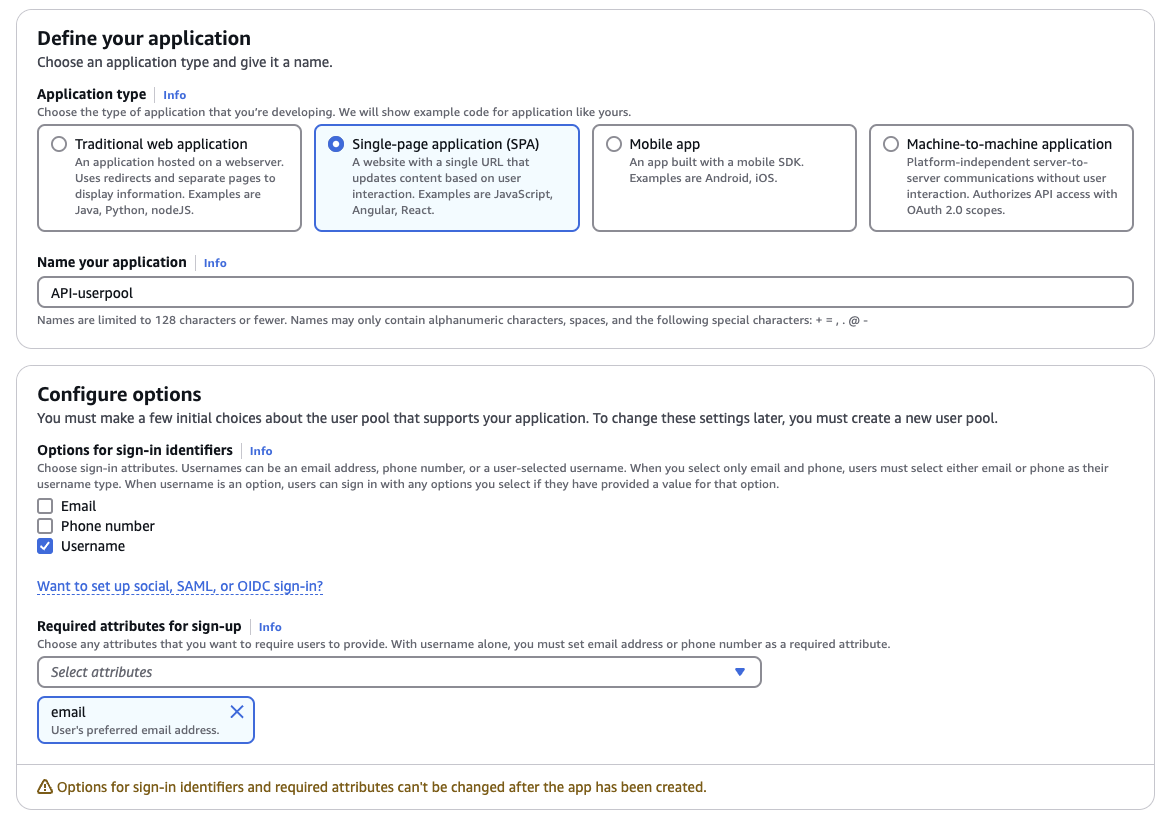Click the Traditional web application description text

tap(179, 186)
